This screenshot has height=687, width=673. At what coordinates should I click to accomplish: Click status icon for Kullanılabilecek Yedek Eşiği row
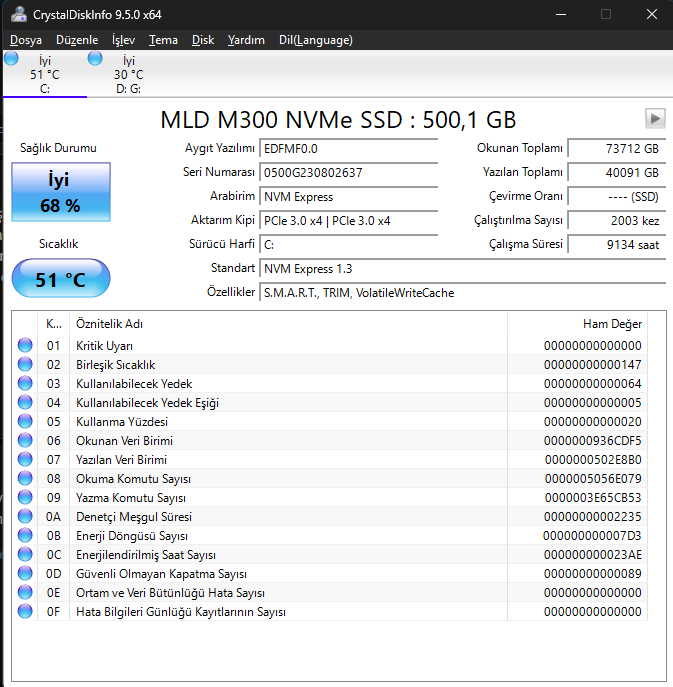[x=25, y=402]
